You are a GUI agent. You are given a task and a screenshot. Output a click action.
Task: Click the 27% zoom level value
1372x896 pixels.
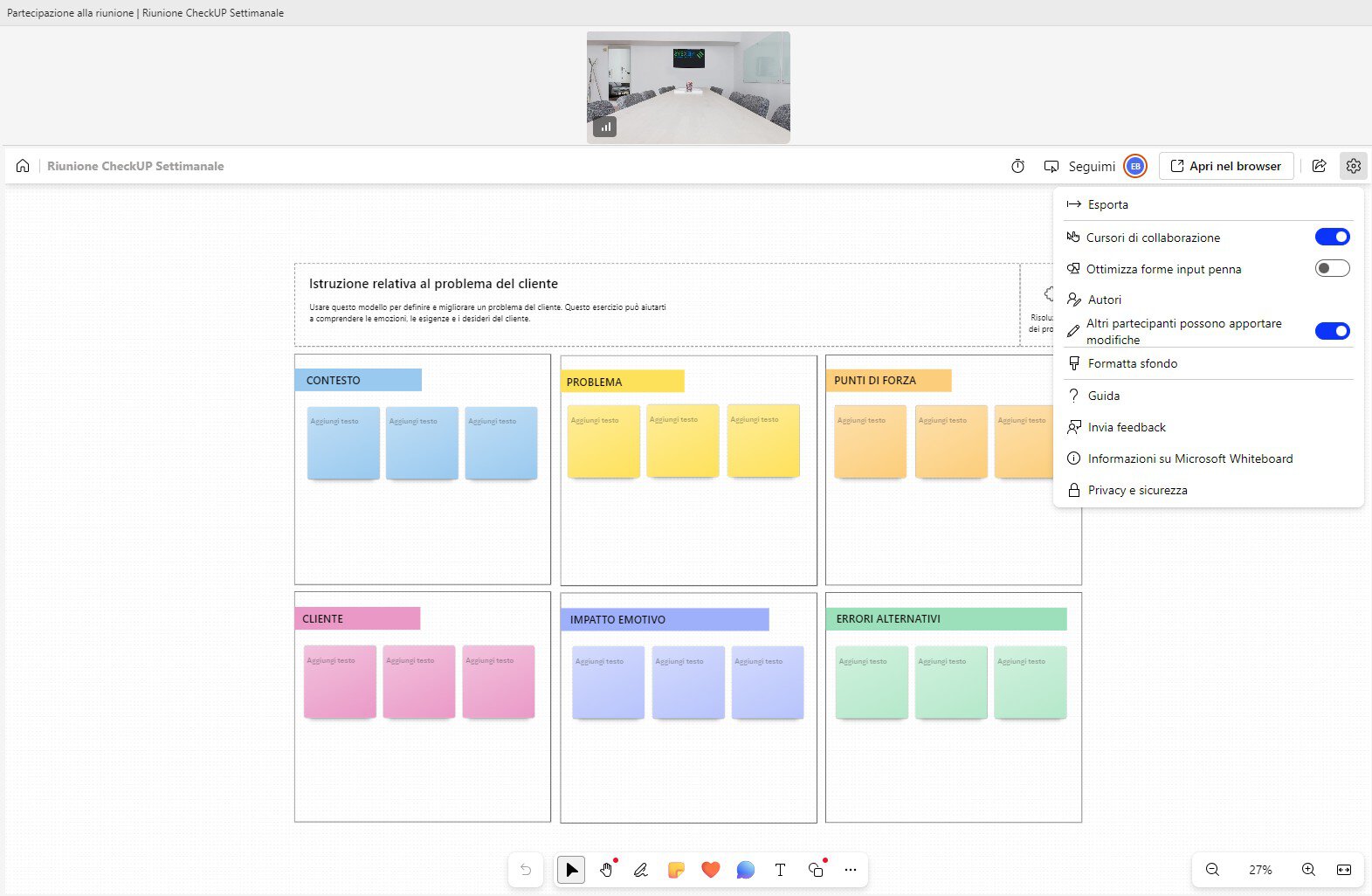[x=1260, y=870]
